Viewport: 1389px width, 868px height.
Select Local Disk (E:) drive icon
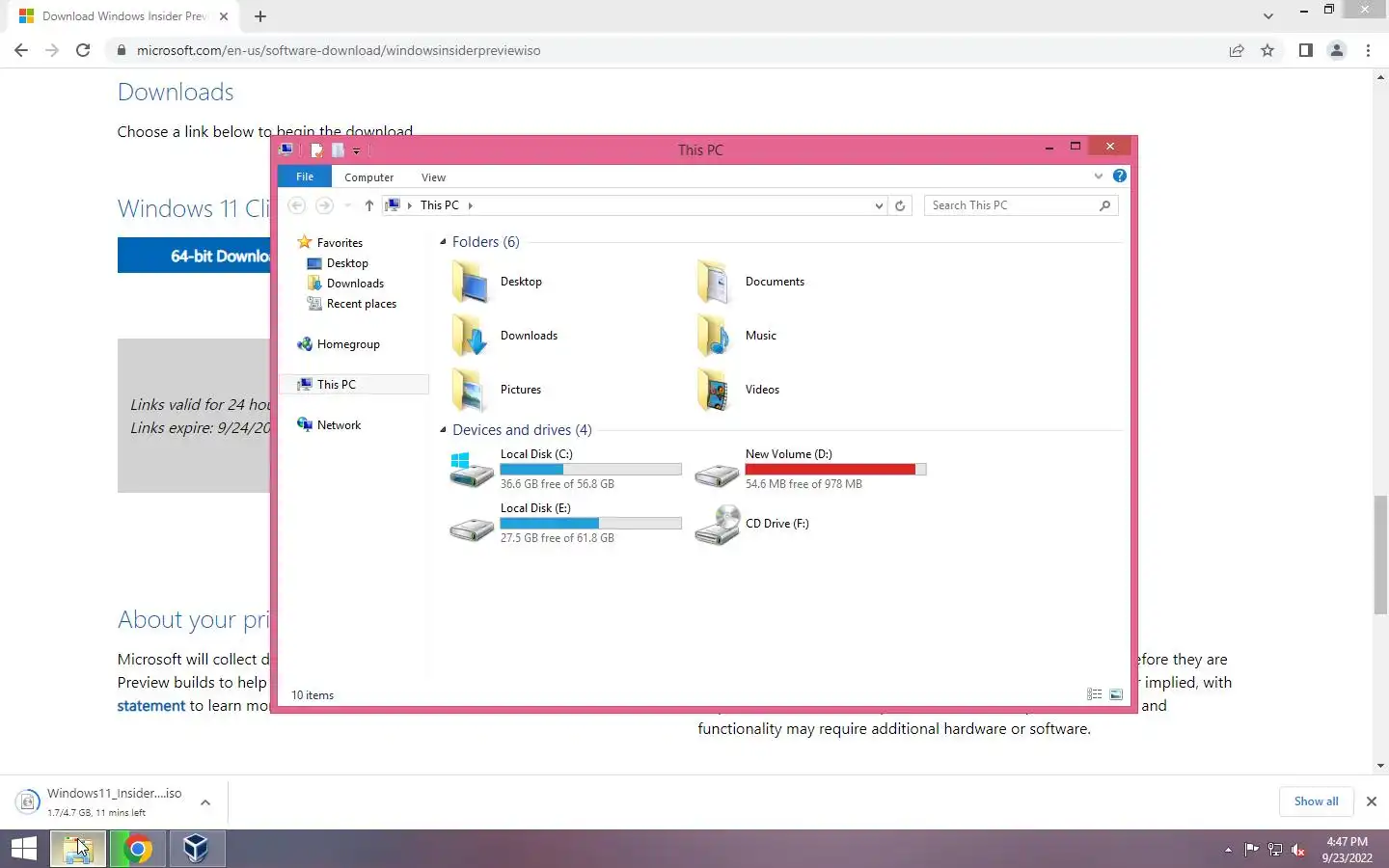[x=471, y=529]
